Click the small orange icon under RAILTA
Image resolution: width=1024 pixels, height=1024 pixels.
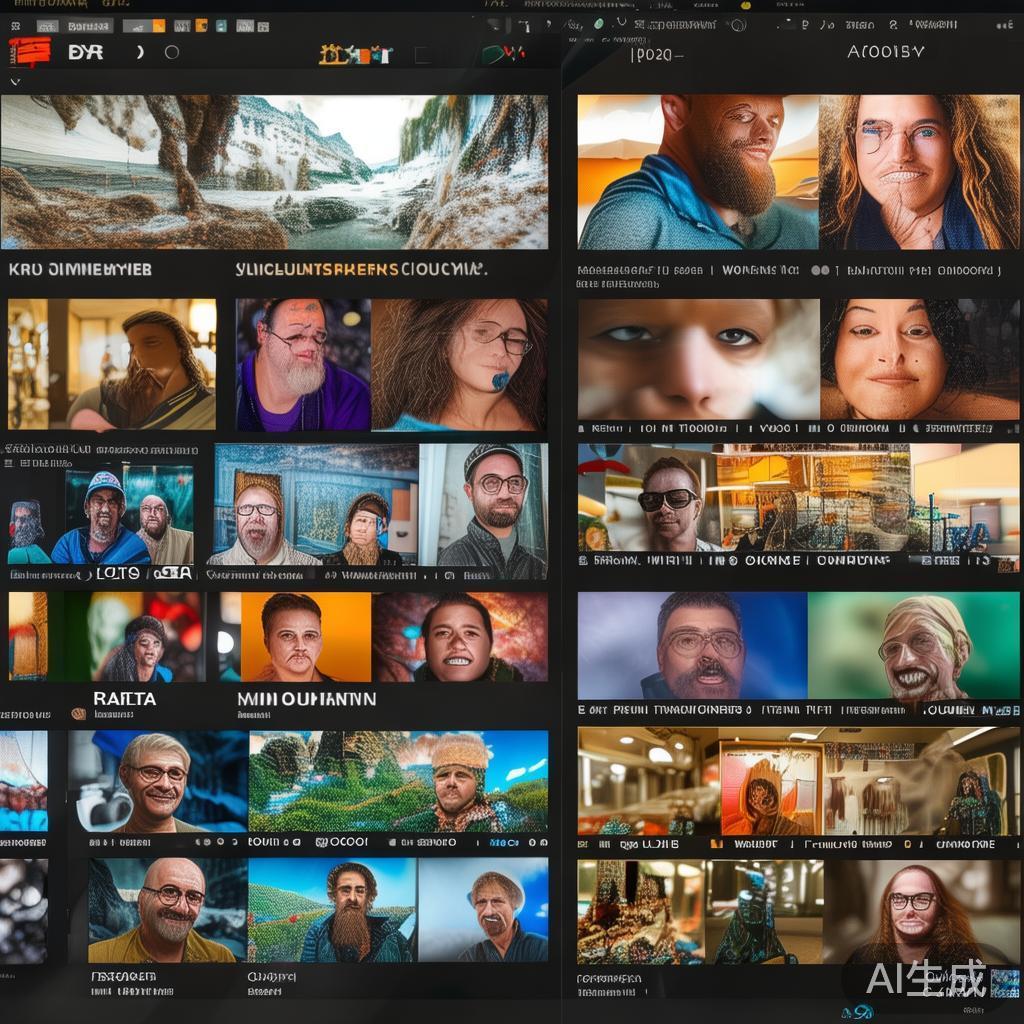[78, 714]
